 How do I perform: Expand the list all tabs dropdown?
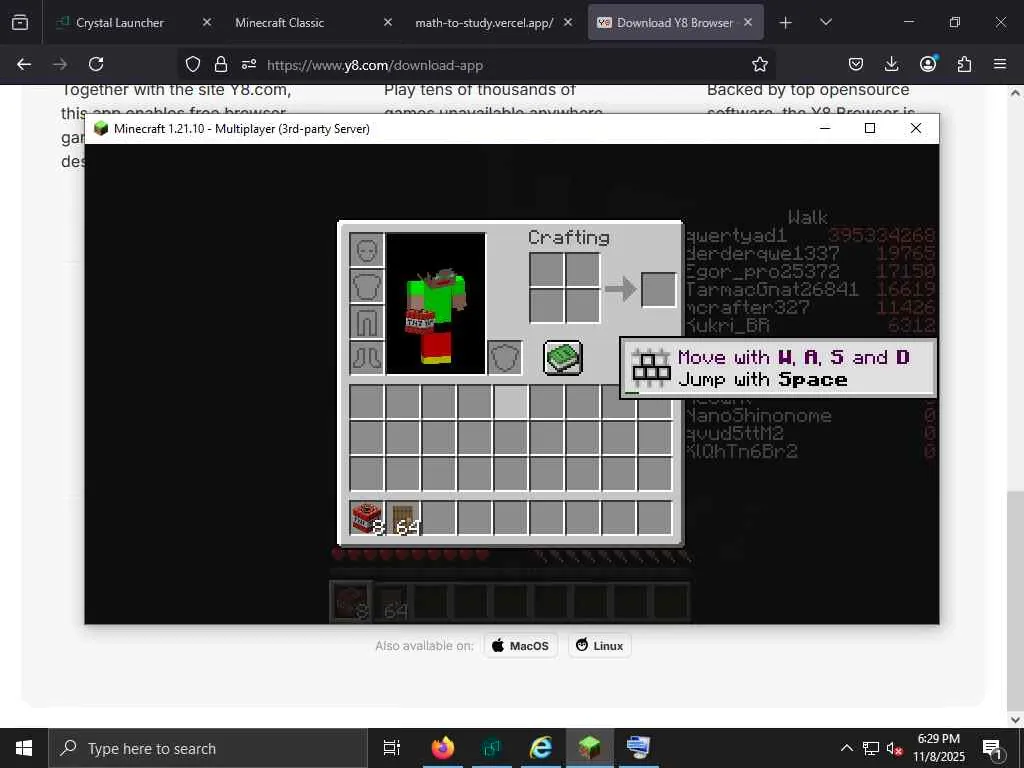825,22
